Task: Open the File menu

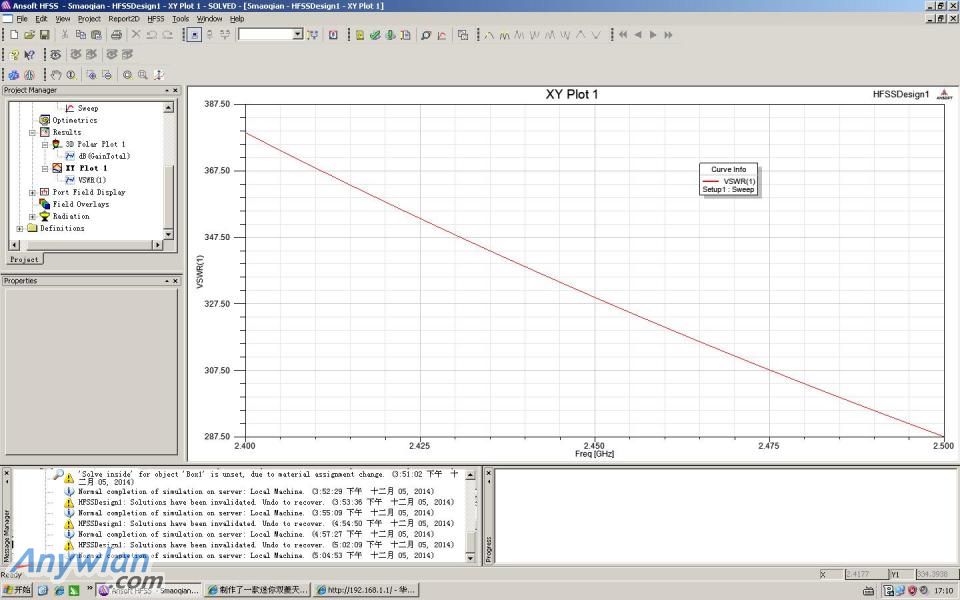Action: pos(22,19)
